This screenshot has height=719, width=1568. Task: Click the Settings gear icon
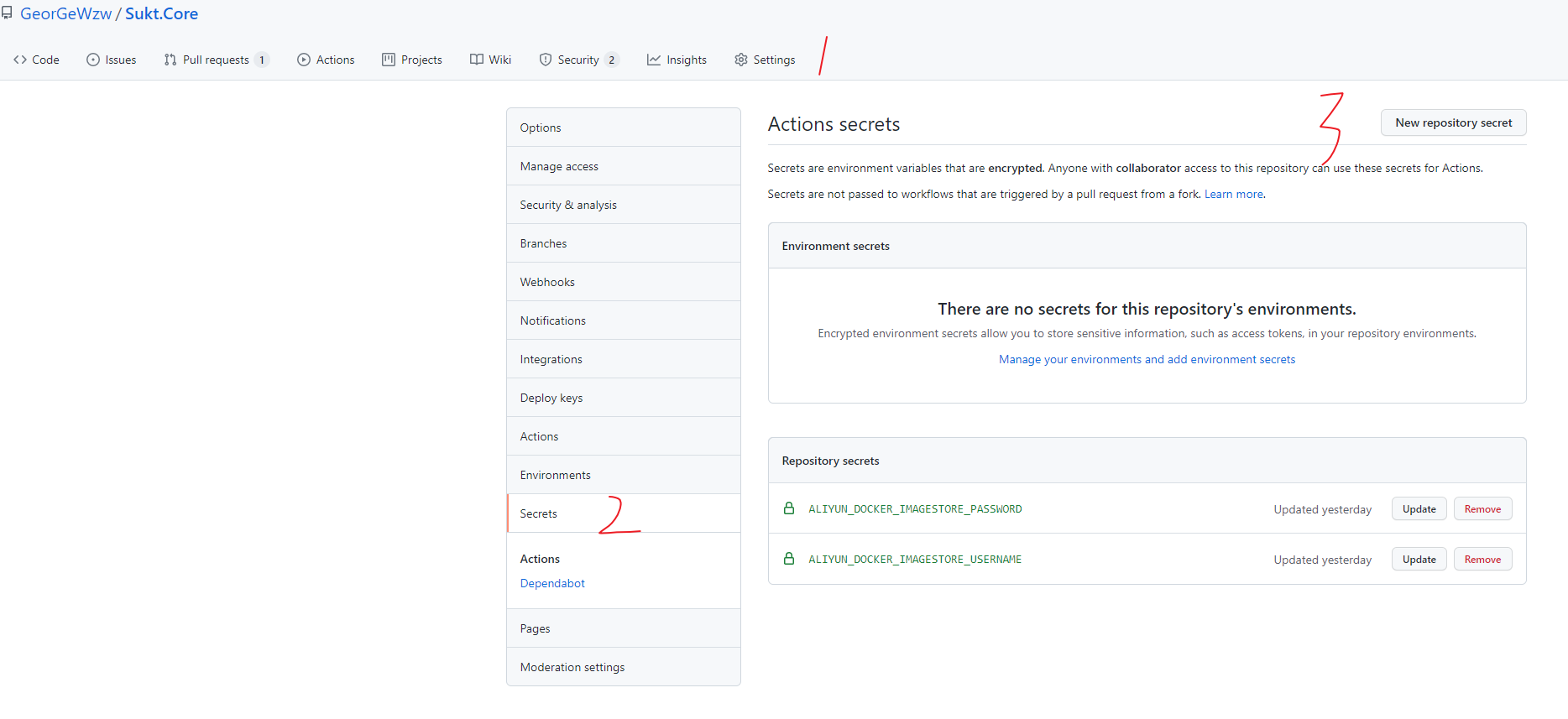[x=741, y=60]
